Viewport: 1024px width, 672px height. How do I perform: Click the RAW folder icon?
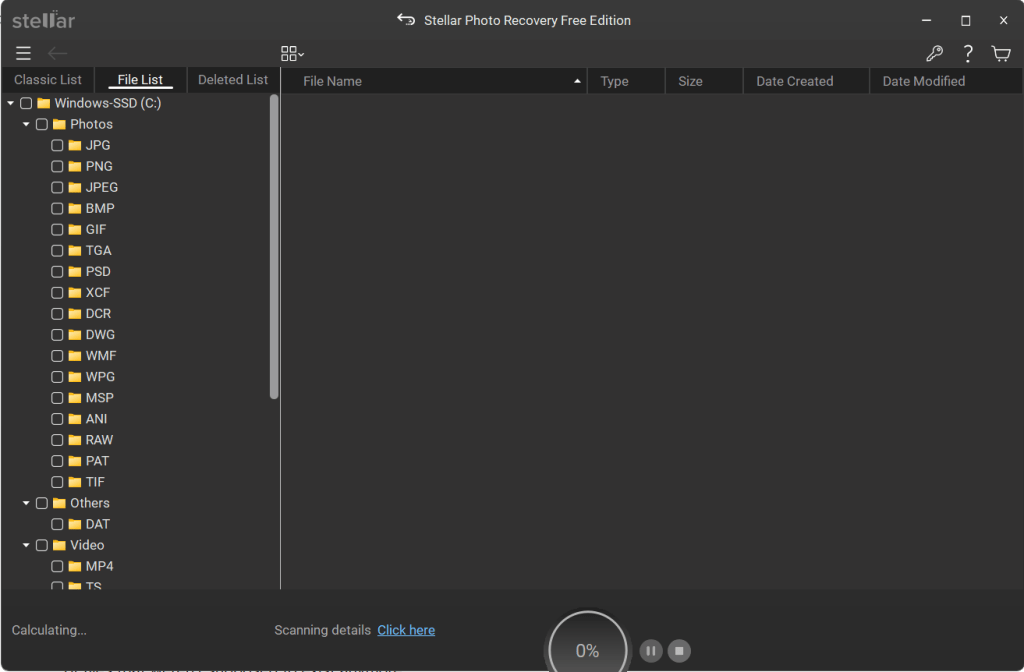[75, 440]
